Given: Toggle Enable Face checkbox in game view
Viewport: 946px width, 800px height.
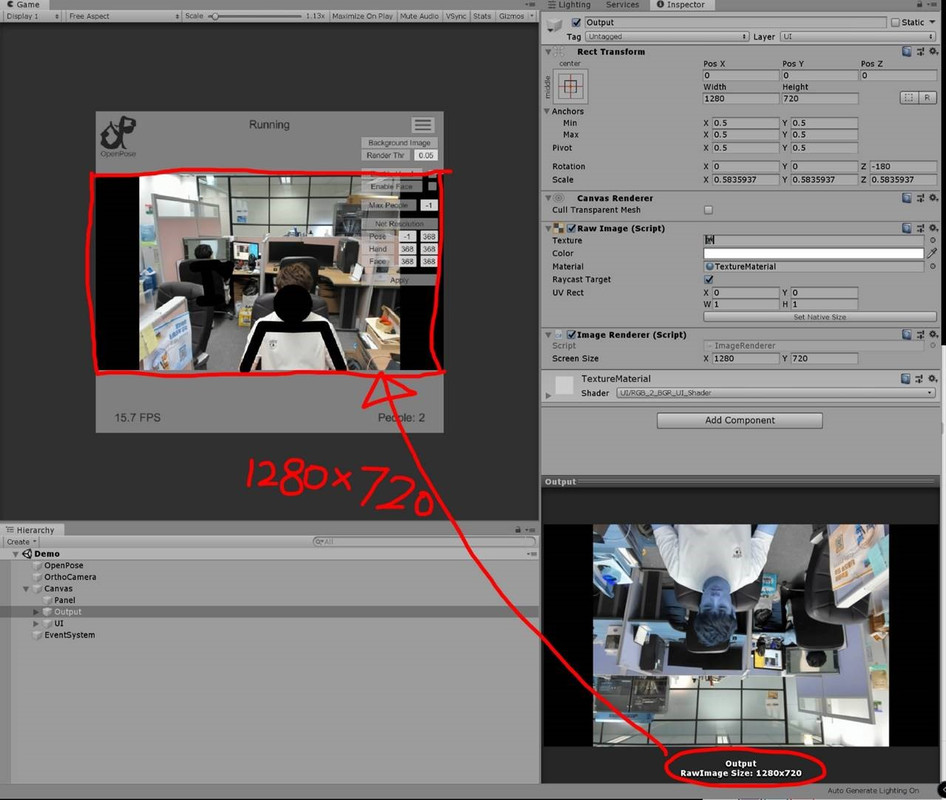Looking at the screenshot, I should pyautogui.click(x=431, y=186).
